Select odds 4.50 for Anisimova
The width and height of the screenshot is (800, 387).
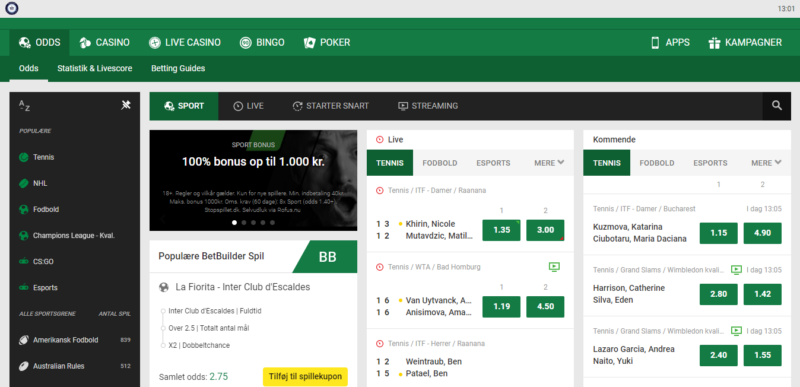coord(545,306)
